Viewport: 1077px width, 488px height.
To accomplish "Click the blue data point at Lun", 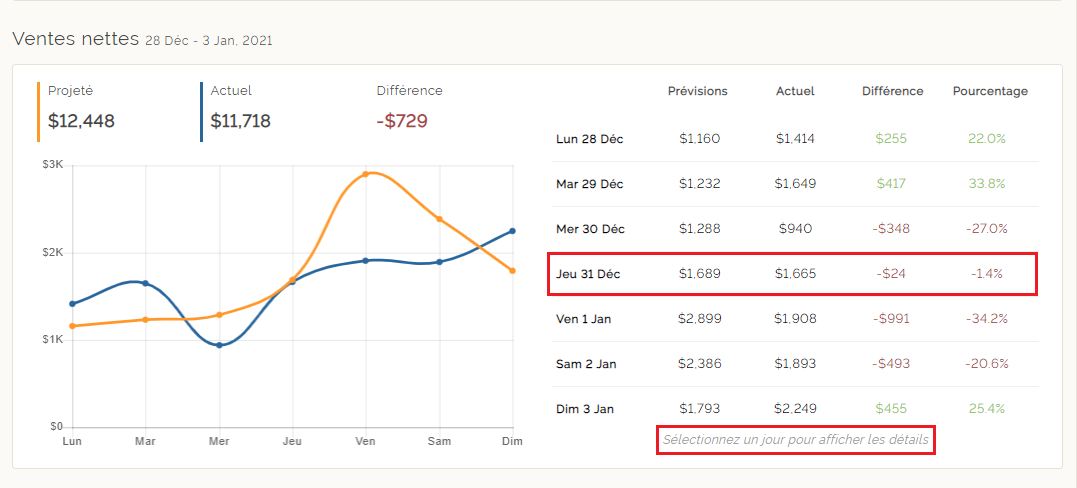I will coord(72,304).
